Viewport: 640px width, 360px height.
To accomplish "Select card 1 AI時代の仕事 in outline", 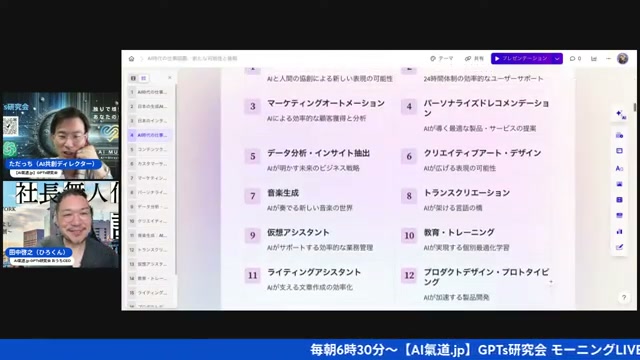I will (149, 92).
